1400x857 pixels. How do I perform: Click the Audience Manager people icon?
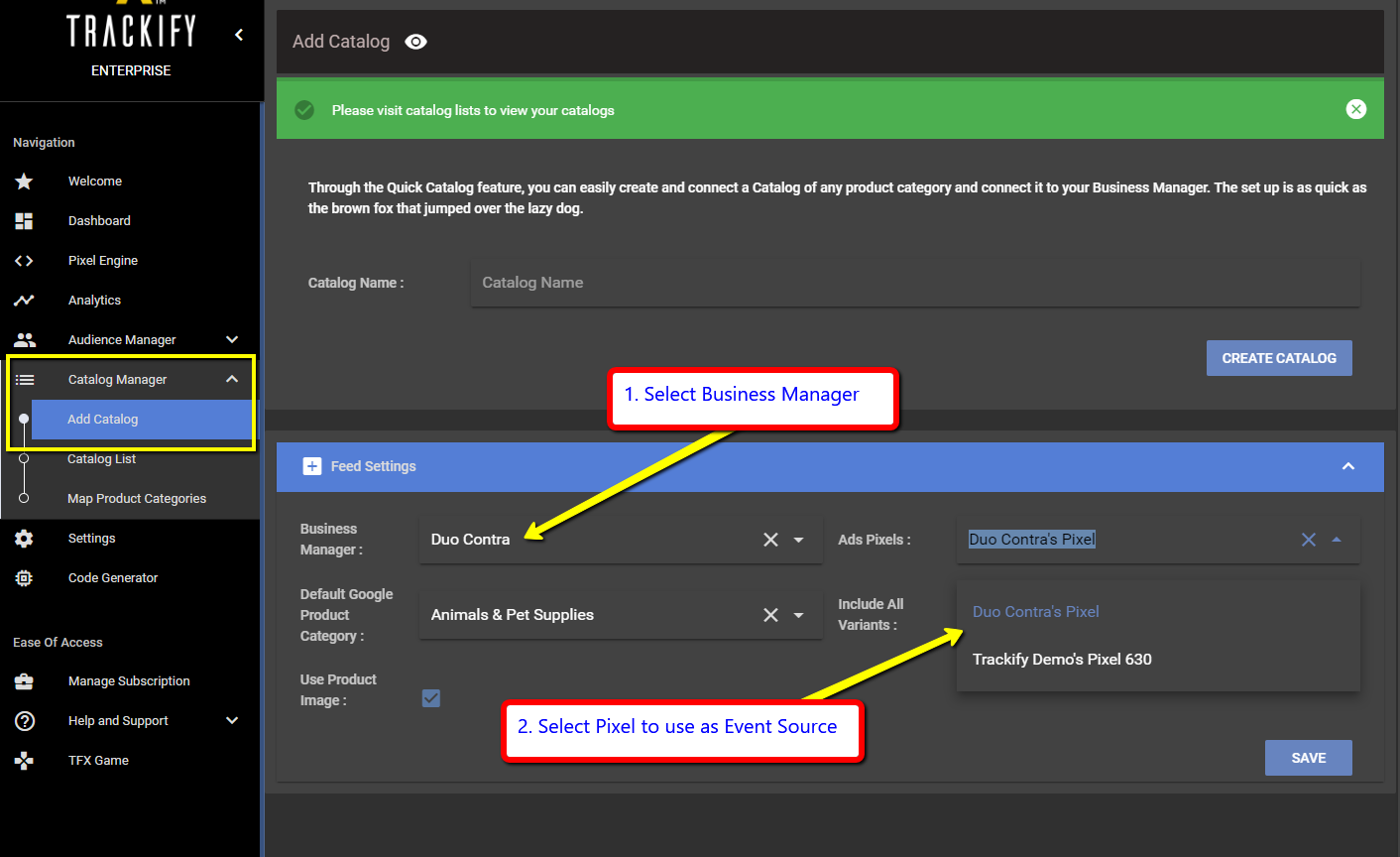[x=25, y=340]
